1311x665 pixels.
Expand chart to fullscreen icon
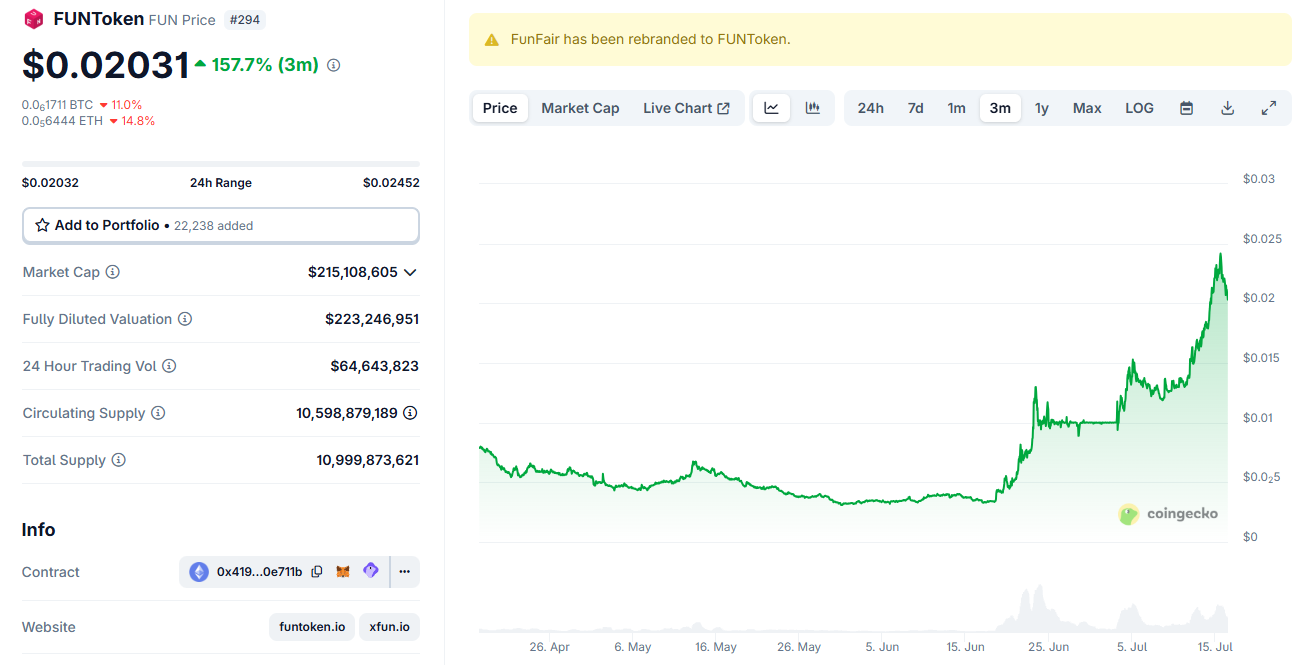point(1269,108)
